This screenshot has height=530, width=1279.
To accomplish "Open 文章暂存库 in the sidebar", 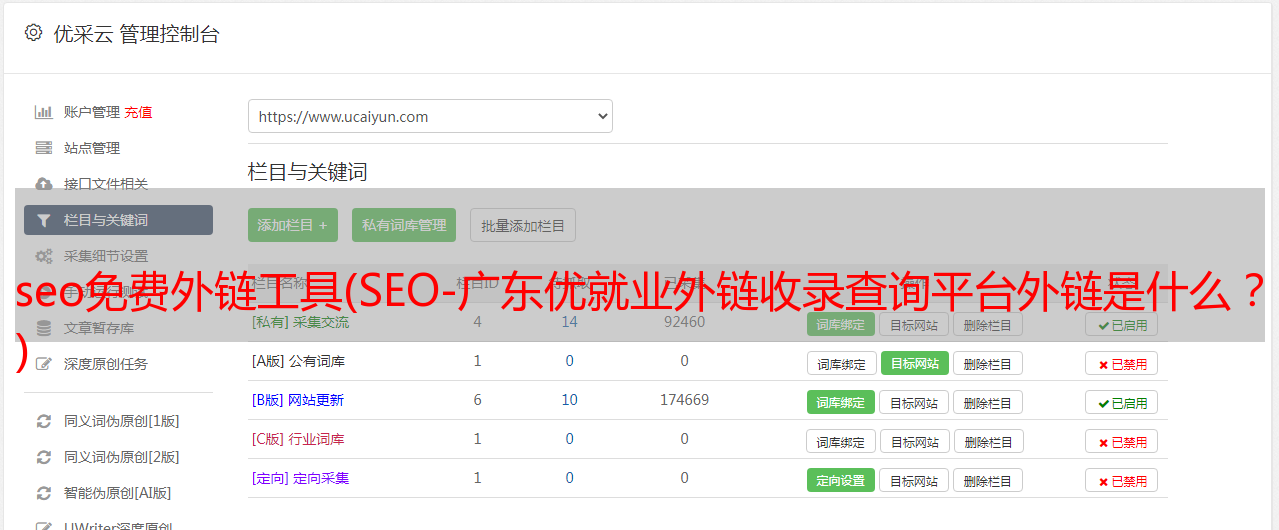I will pyautogui.click(x=99, y=328).
